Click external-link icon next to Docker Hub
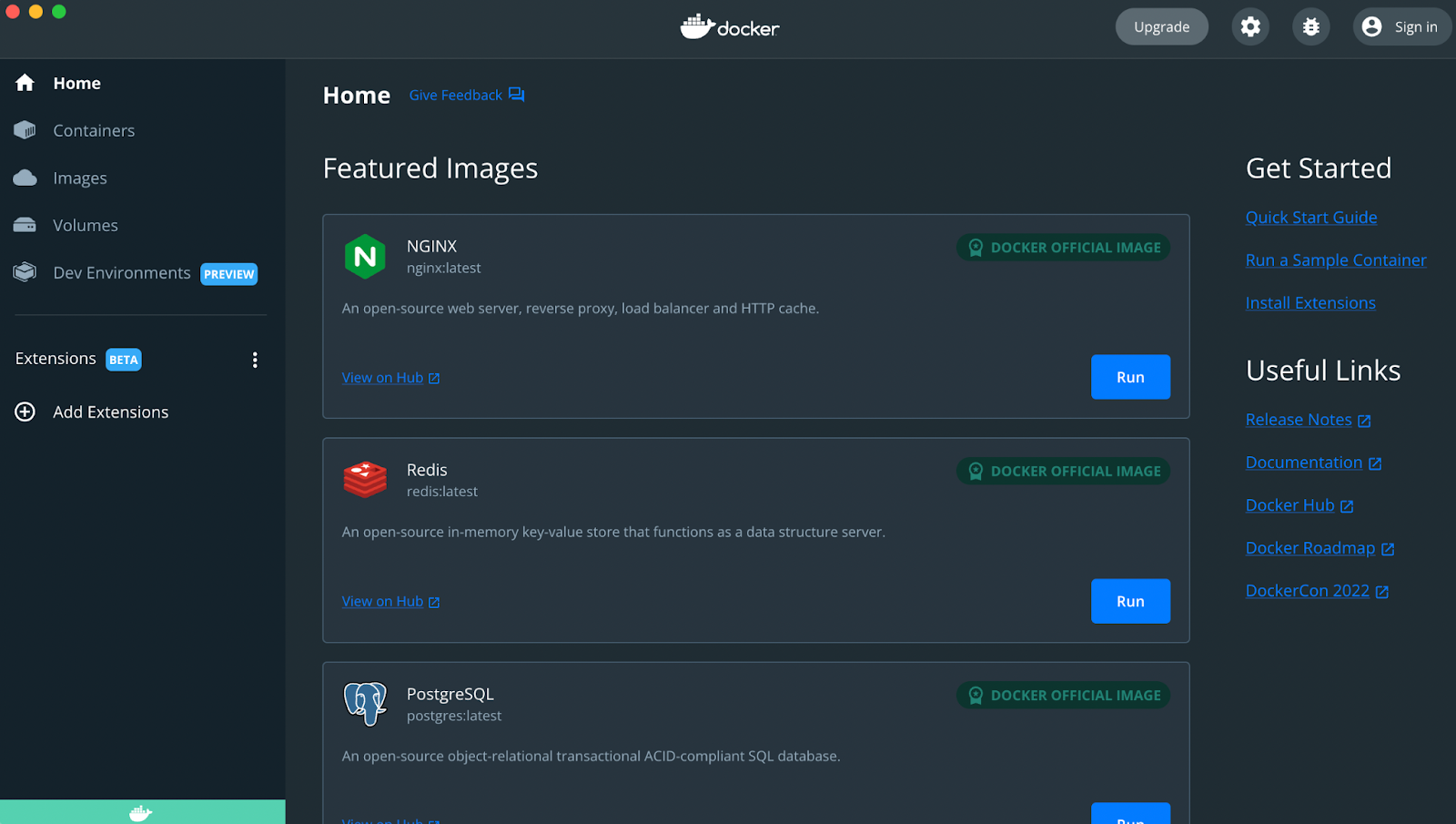Viewport: 1456px width, 824px height. (1347, 506)
